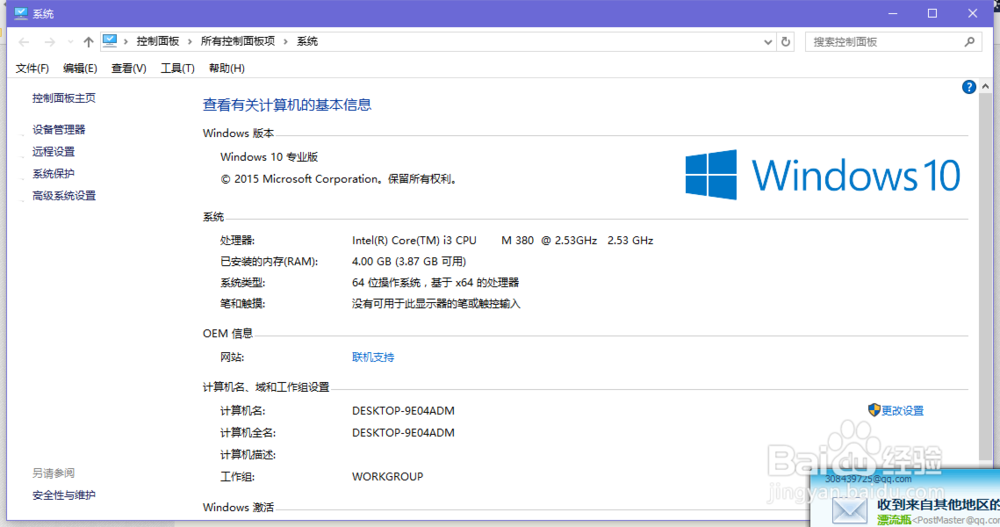Open 设备管理器 from the sidebar

[x=59, y=130]
